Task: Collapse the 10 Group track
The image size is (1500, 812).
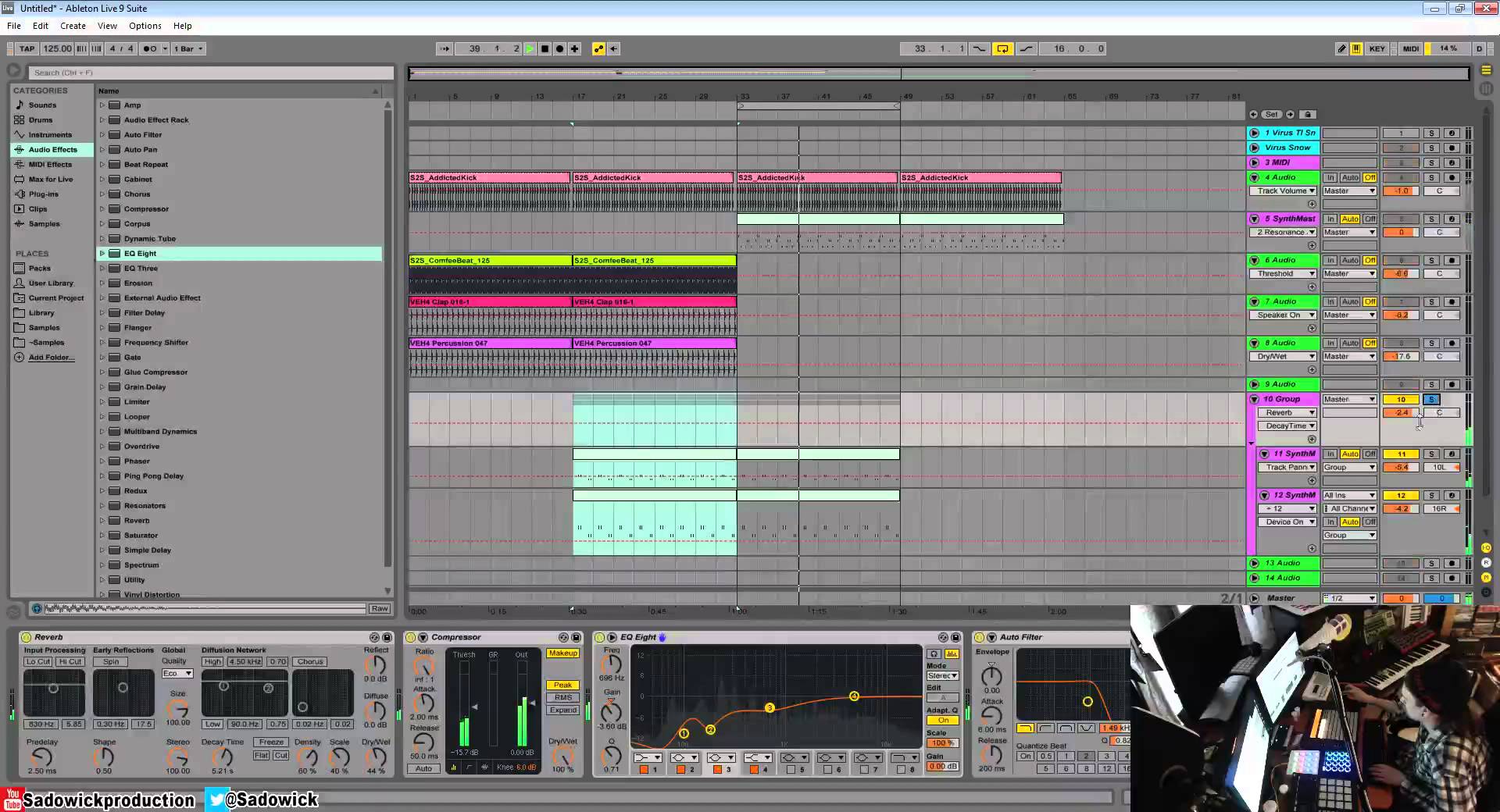Action: point(1255,399)
